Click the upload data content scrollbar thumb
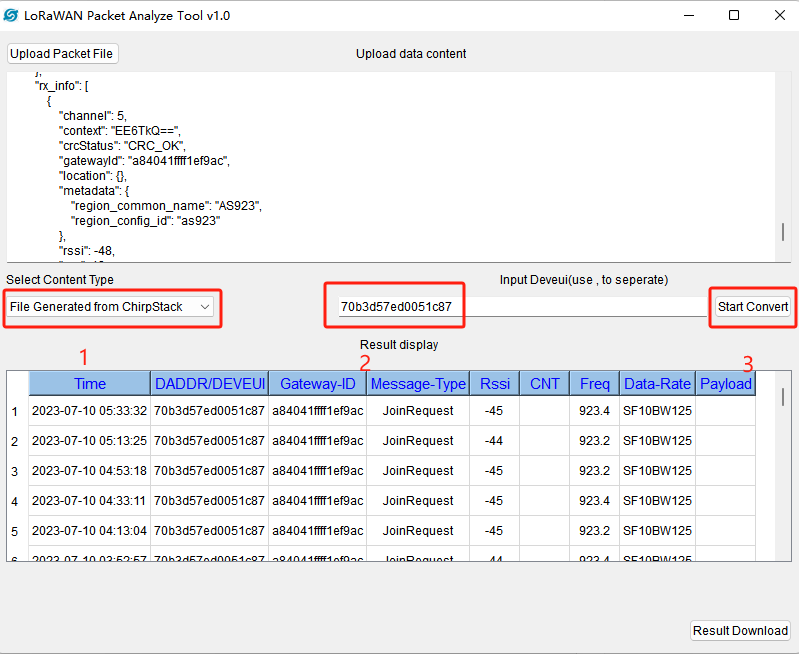Image resolution: width=799 pixels, height=654 pixels. tap(783, 232)
